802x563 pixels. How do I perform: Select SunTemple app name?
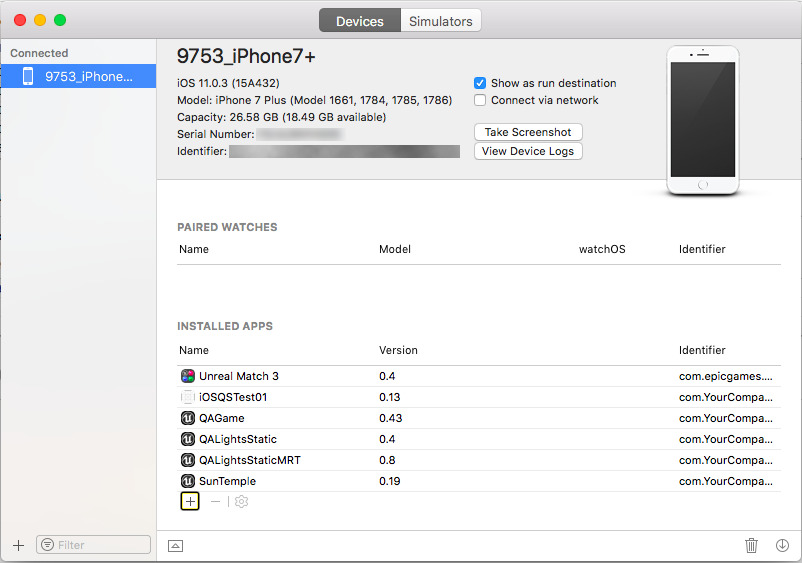[x=227, y=481]
